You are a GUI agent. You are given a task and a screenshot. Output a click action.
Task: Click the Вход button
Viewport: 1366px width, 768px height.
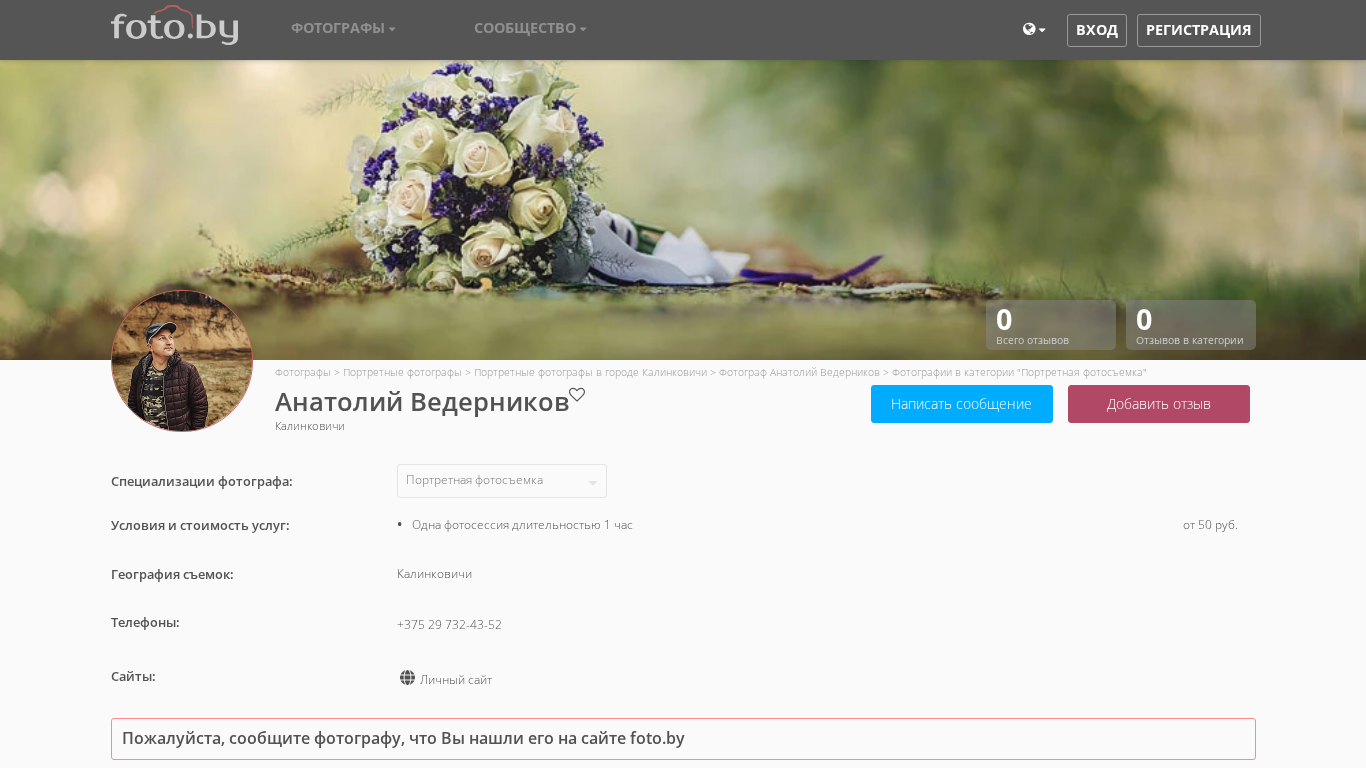[1096, 30]
